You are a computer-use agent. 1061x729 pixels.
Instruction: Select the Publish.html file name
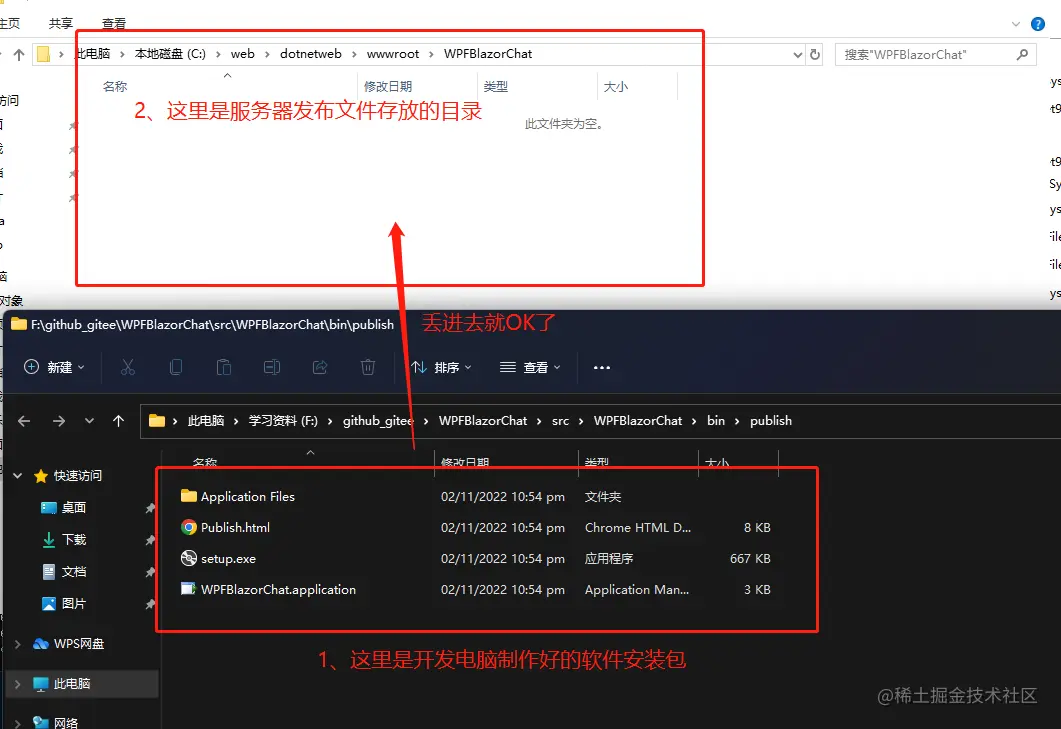pyautogui.click(x=235, y=527)
